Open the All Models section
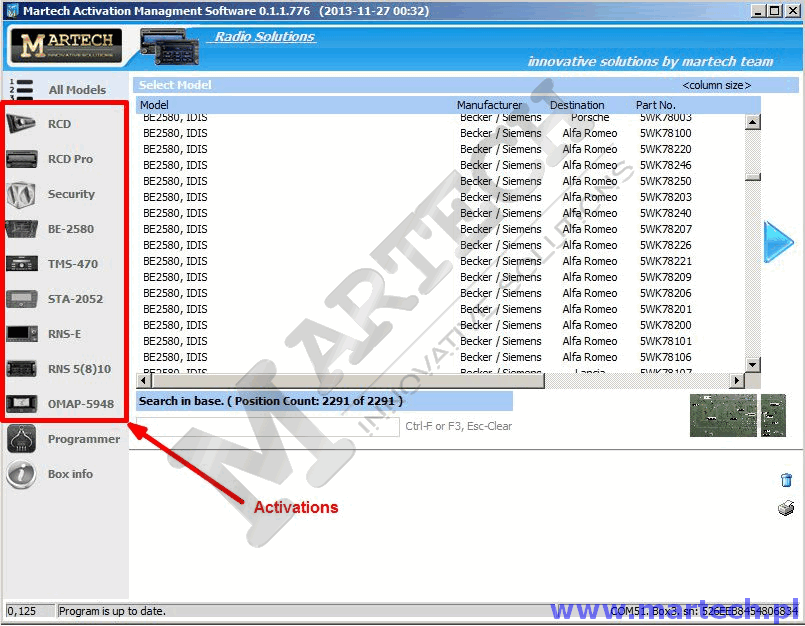The height and width of the screenshot is (626, 805). pos(78,90)
